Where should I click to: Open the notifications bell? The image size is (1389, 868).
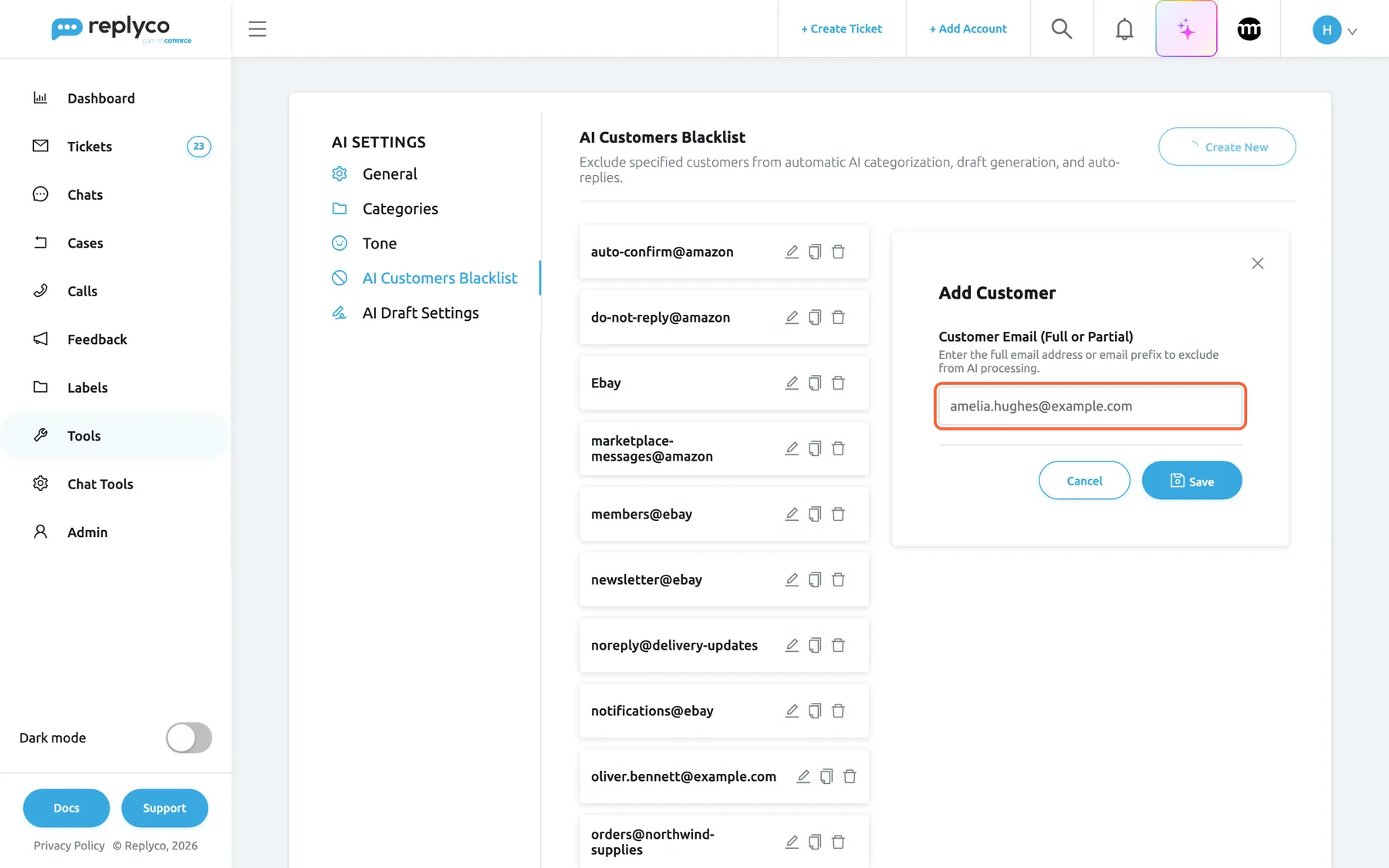1124,29
